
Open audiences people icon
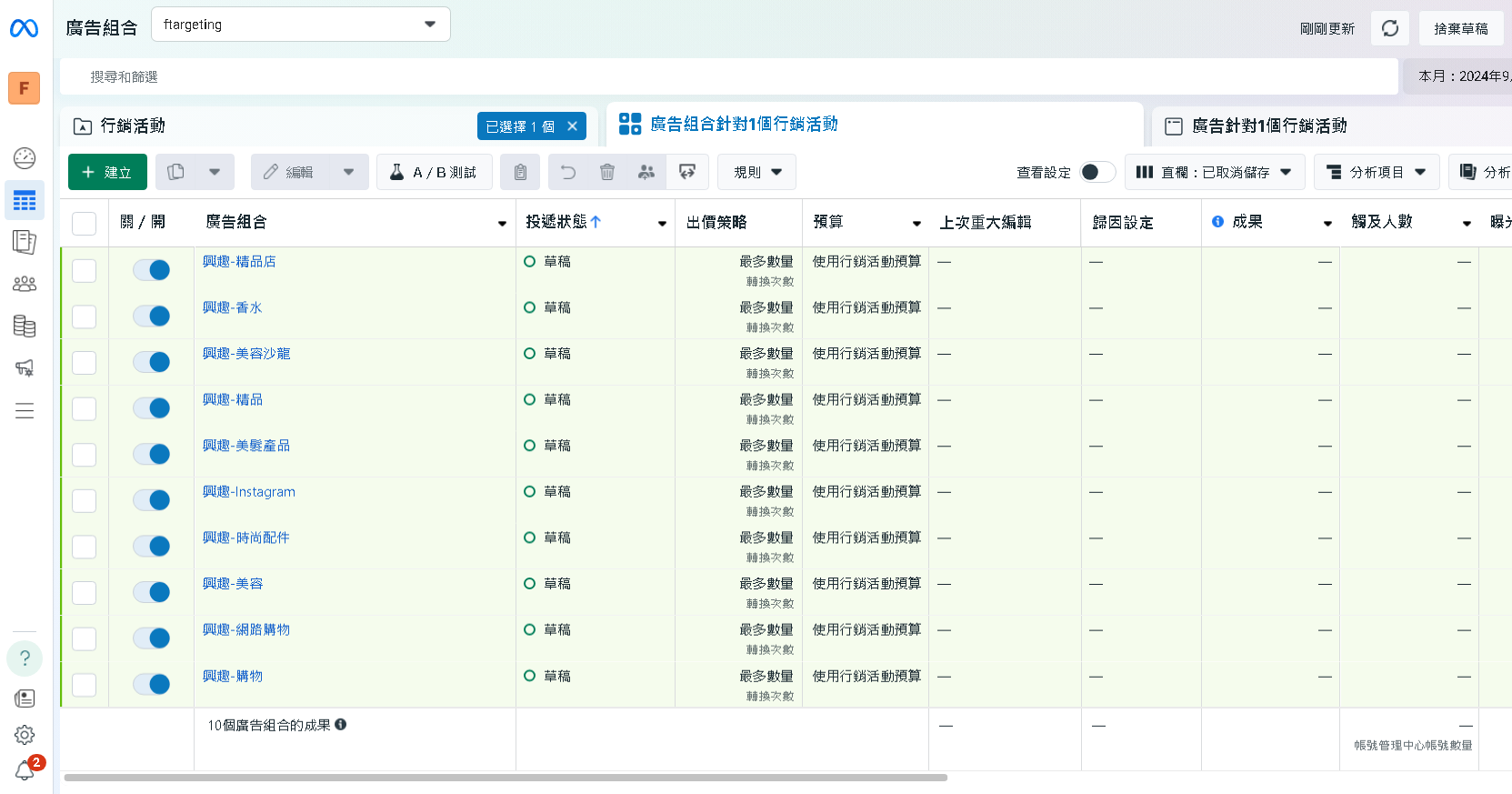tap(25, 284)
